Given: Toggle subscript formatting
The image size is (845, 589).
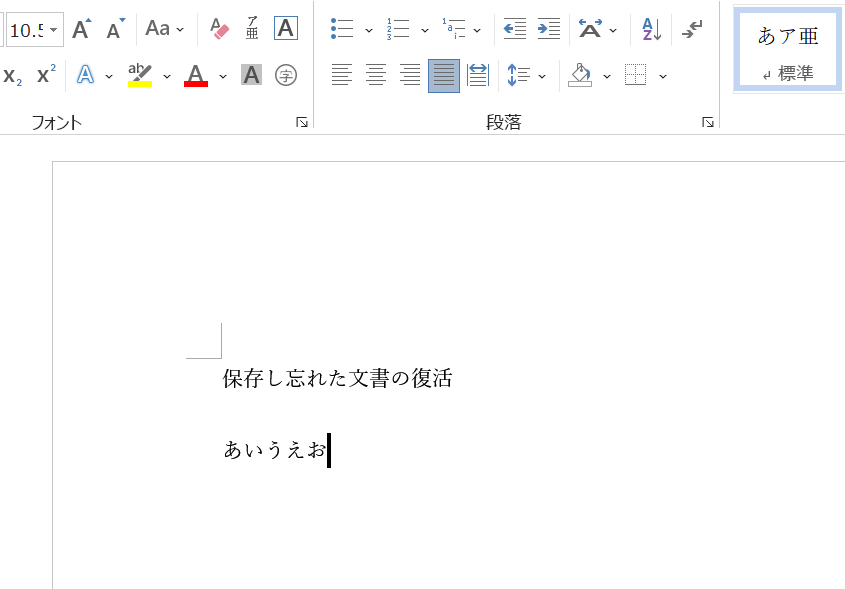Looking at the screenshot, I should [x=12, y=76].
